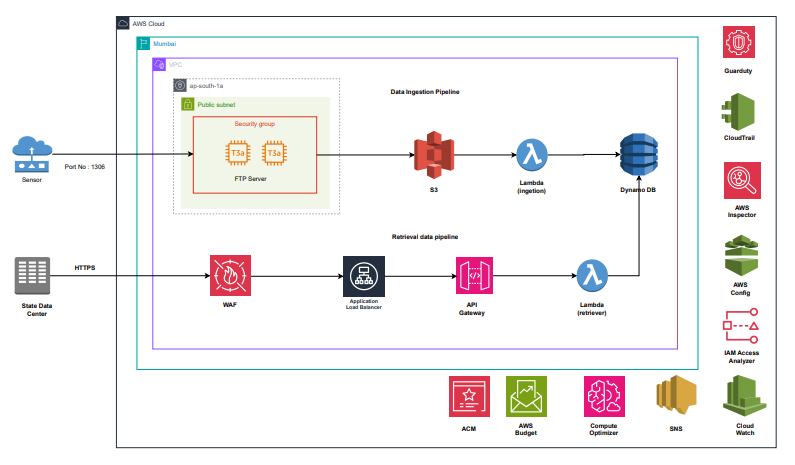Image resolution: width=795 pixels, height=465 pixels.
Task: Click the Sensor cloud icon
Action: 32,153
